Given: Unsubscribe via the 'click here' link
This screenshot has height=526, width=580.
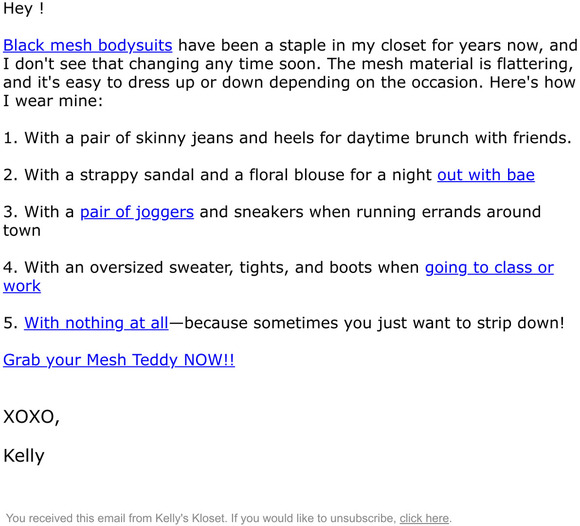Looking at the screenshot, I should (x=424, y=518).
